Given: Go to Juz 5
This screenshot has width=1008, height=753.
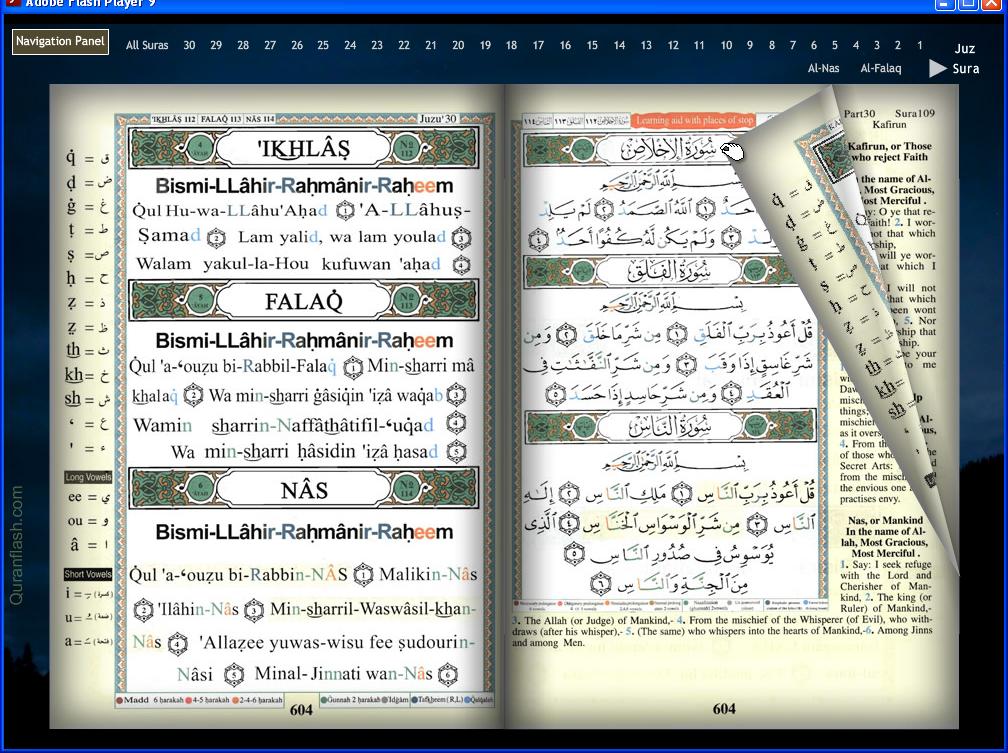Looking at the screenshot, I should (x=835, y=46).
